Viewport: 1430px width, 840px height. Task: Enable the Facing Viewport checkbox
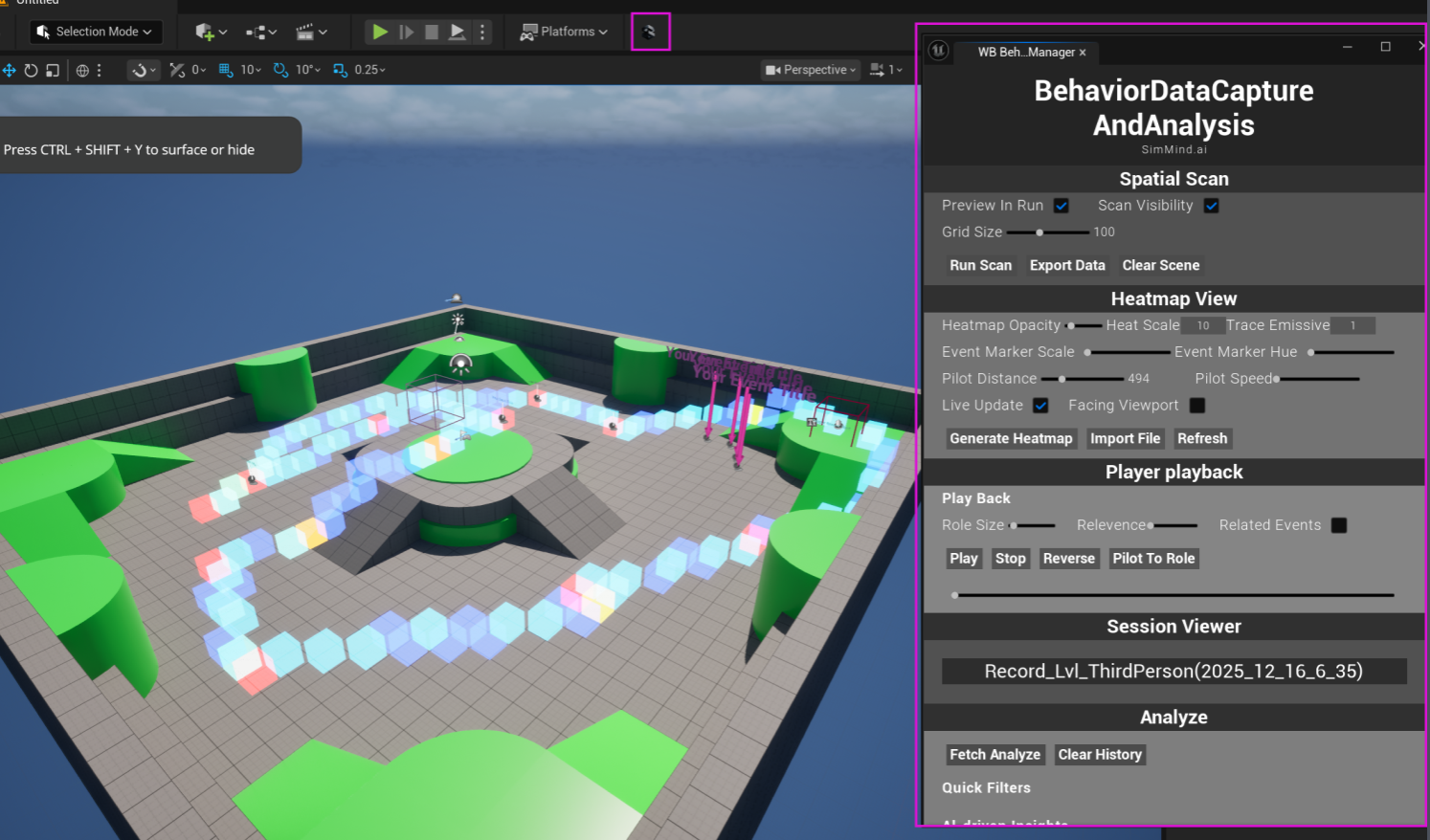click(1196, 405)
